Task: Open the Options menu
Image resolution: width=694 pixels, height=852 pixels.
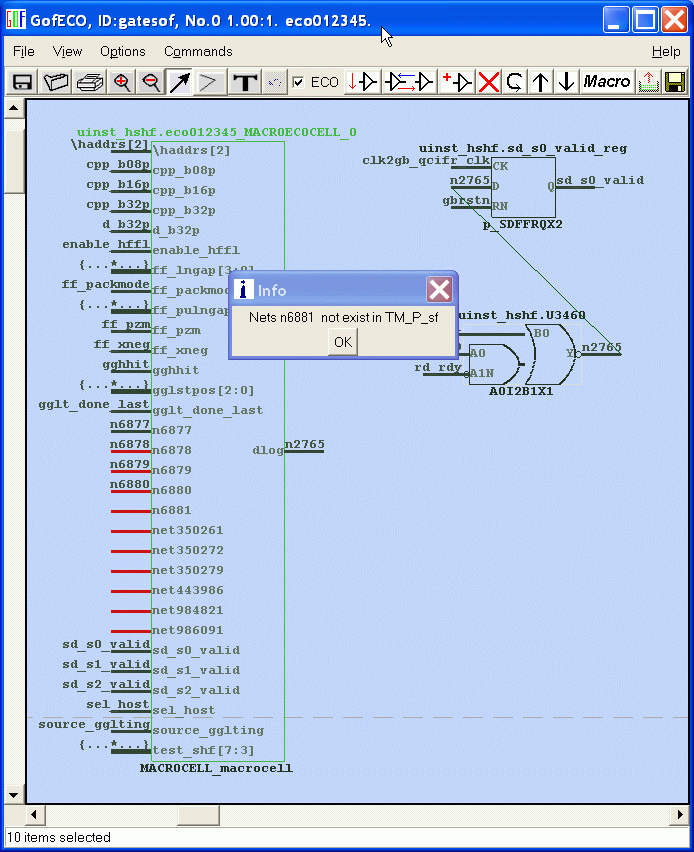Action: (122, 51)
